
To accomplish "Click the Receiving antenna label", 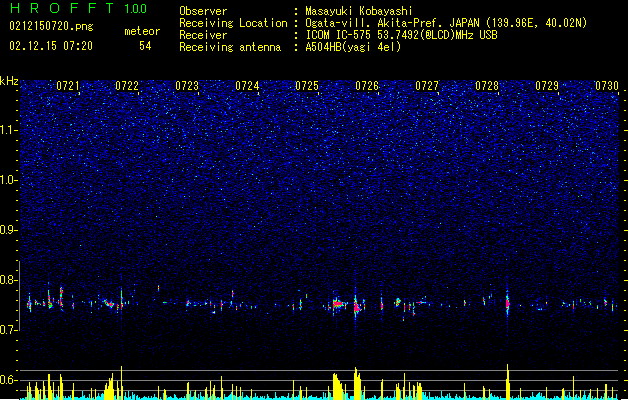I will point(230,47).
